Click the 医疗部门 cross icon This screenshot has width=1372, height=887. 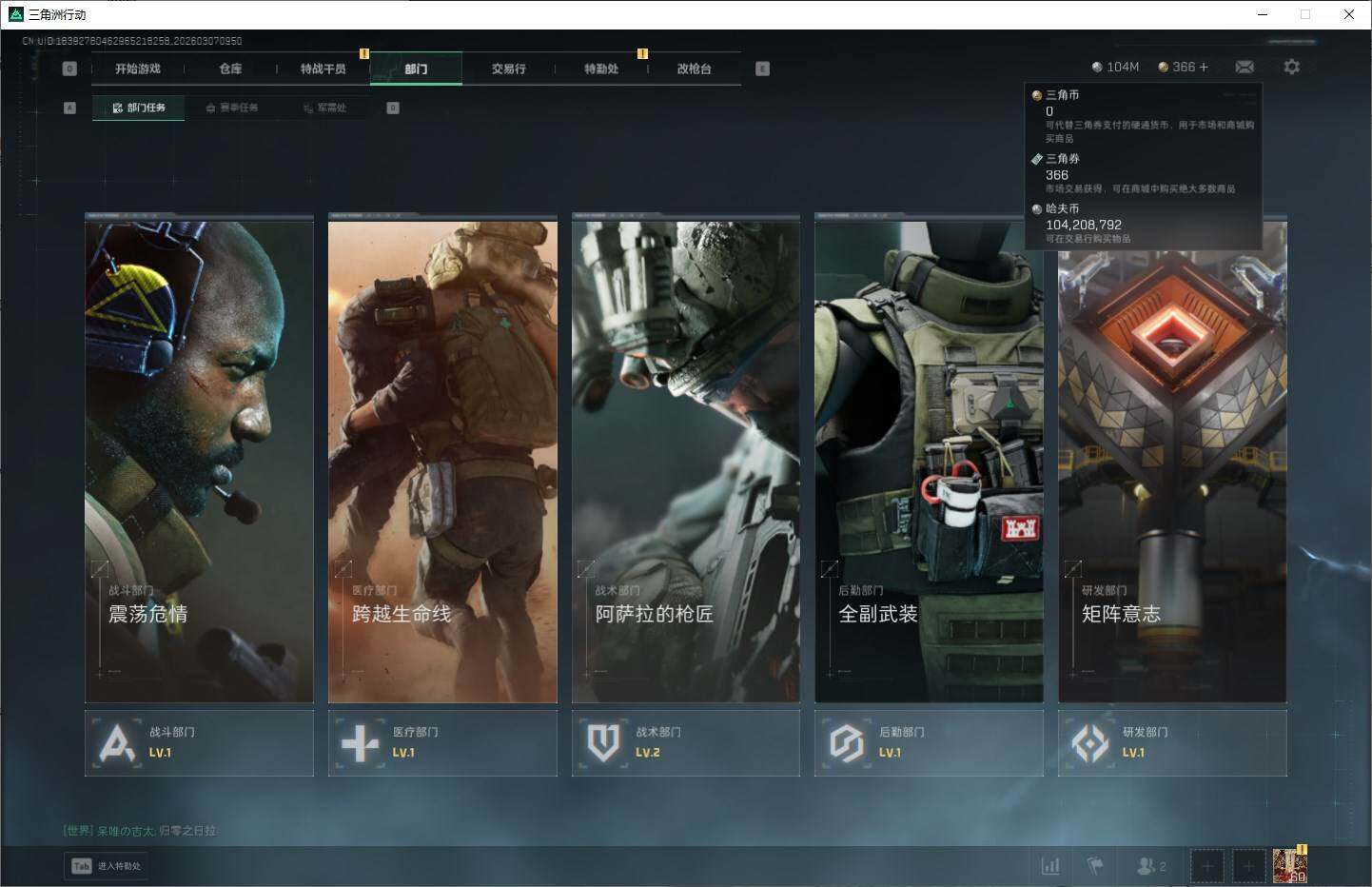pos(360,742)
